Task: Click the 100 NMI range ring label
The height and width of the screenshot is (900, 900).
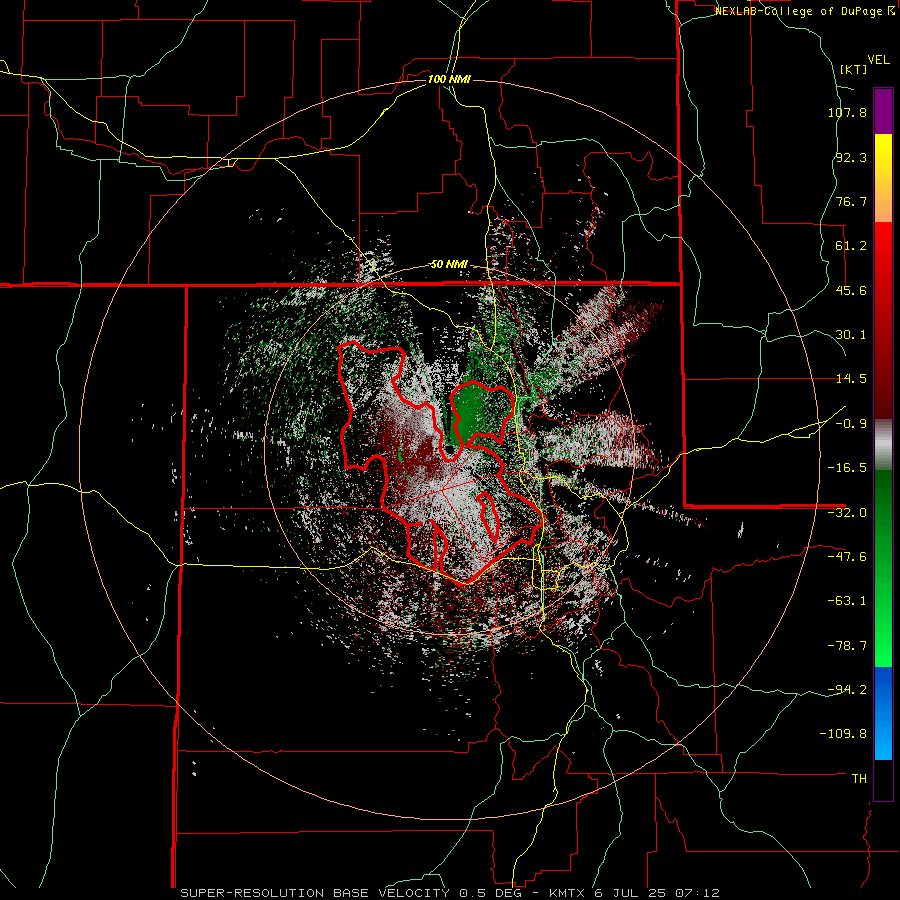Action: (x=449, y=79)
